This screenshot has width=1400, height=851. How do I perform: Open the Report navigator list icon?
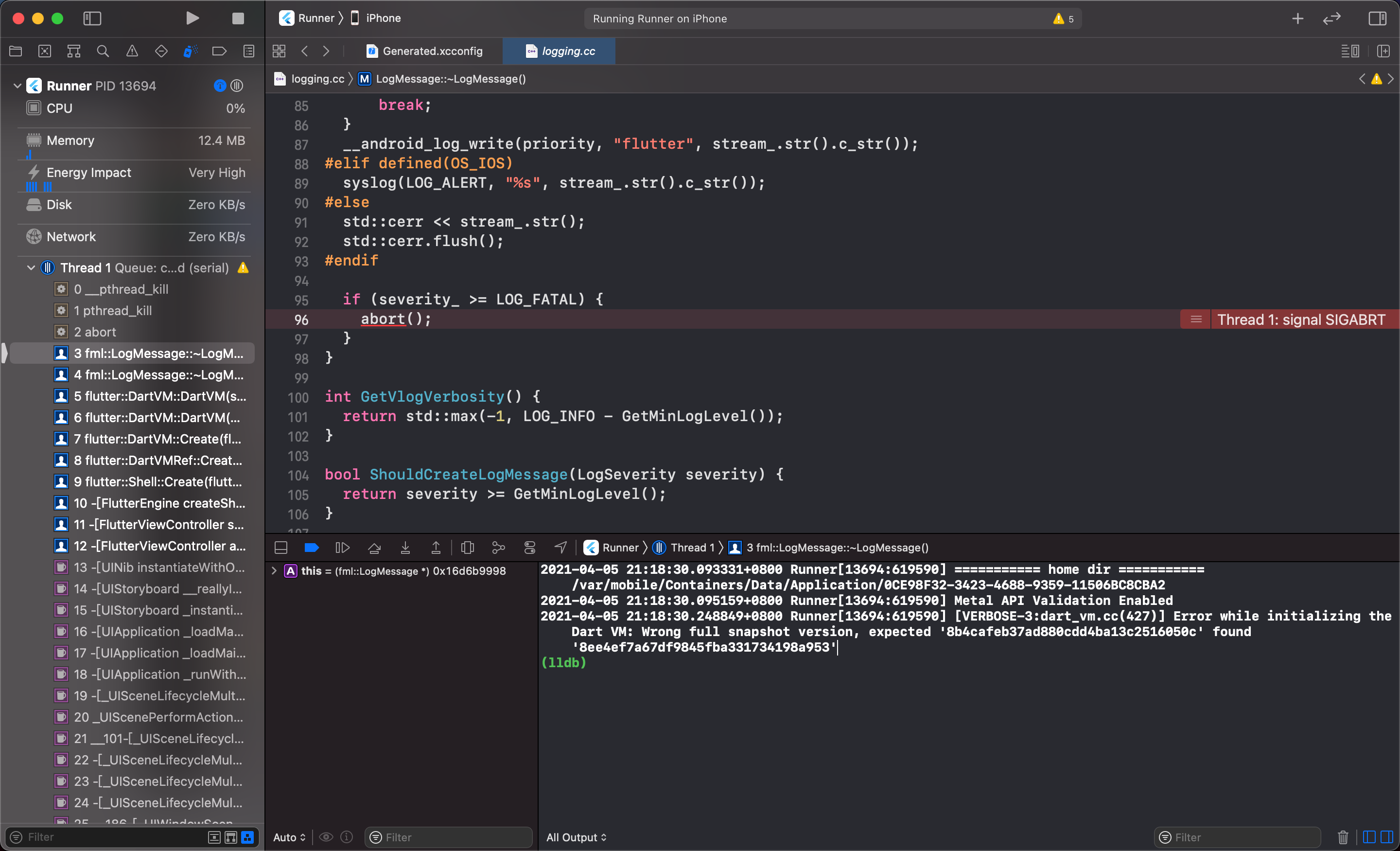click(x=249, y=51)
